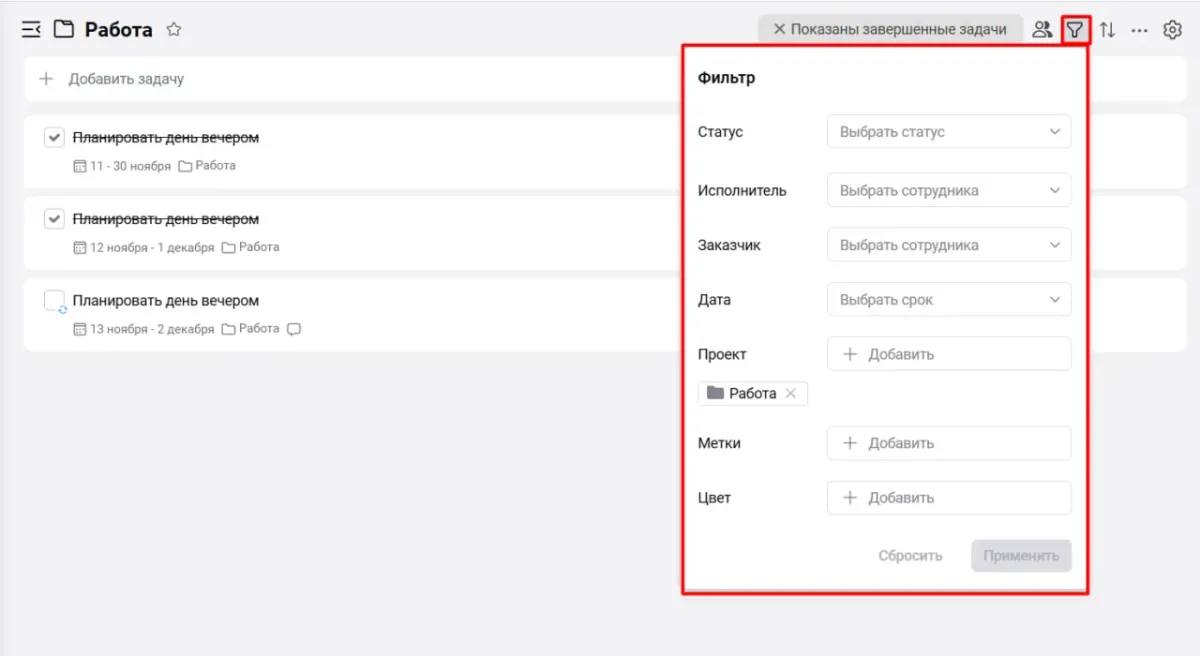
Task: Add a color in the Цвет field
Action: tap(948, 498)
